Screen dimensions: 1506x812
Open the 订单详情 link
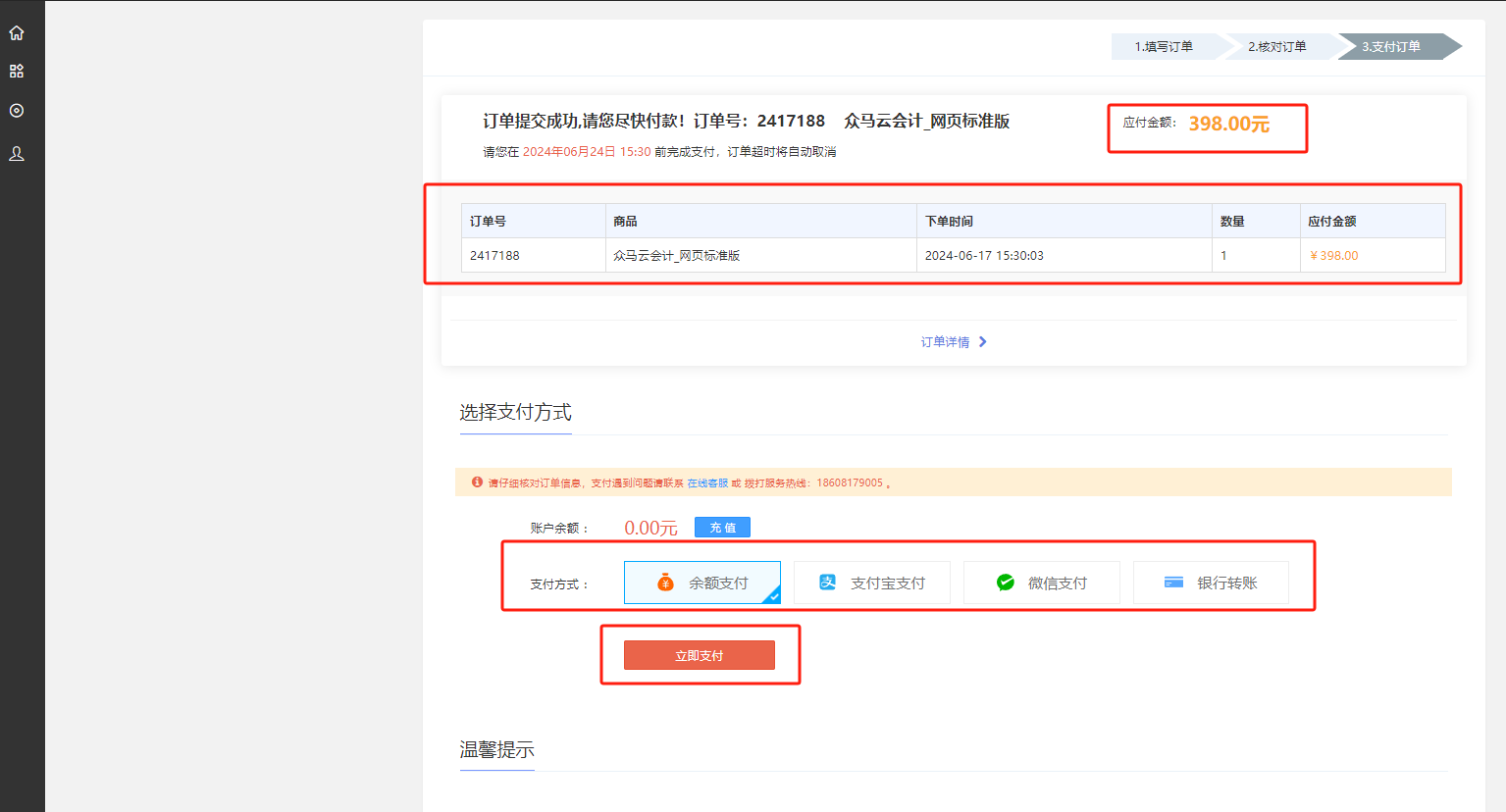[x=945, y=342]
